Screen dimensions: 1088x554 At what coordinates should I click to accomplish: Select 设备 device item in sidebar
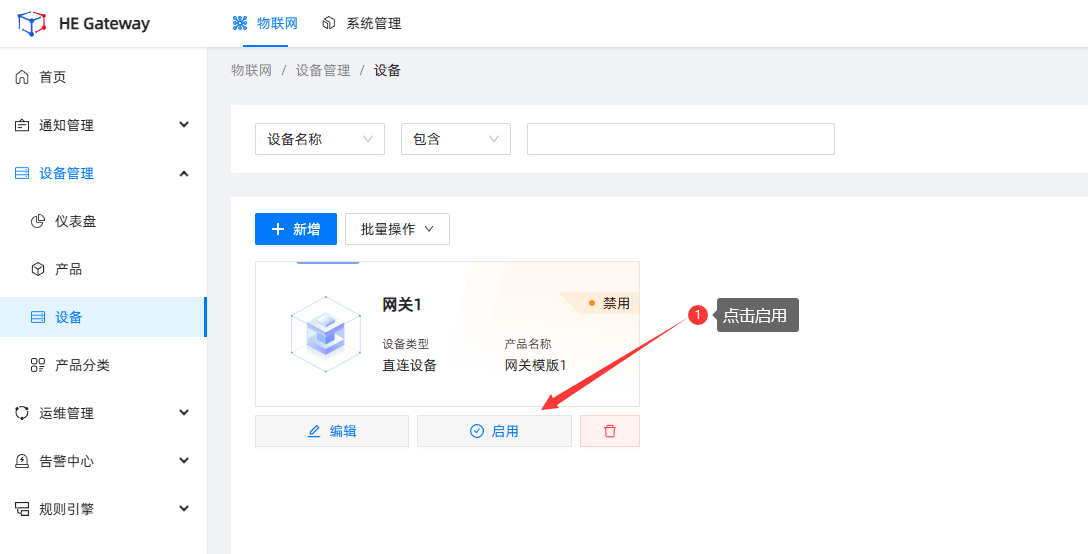(68, 317)
